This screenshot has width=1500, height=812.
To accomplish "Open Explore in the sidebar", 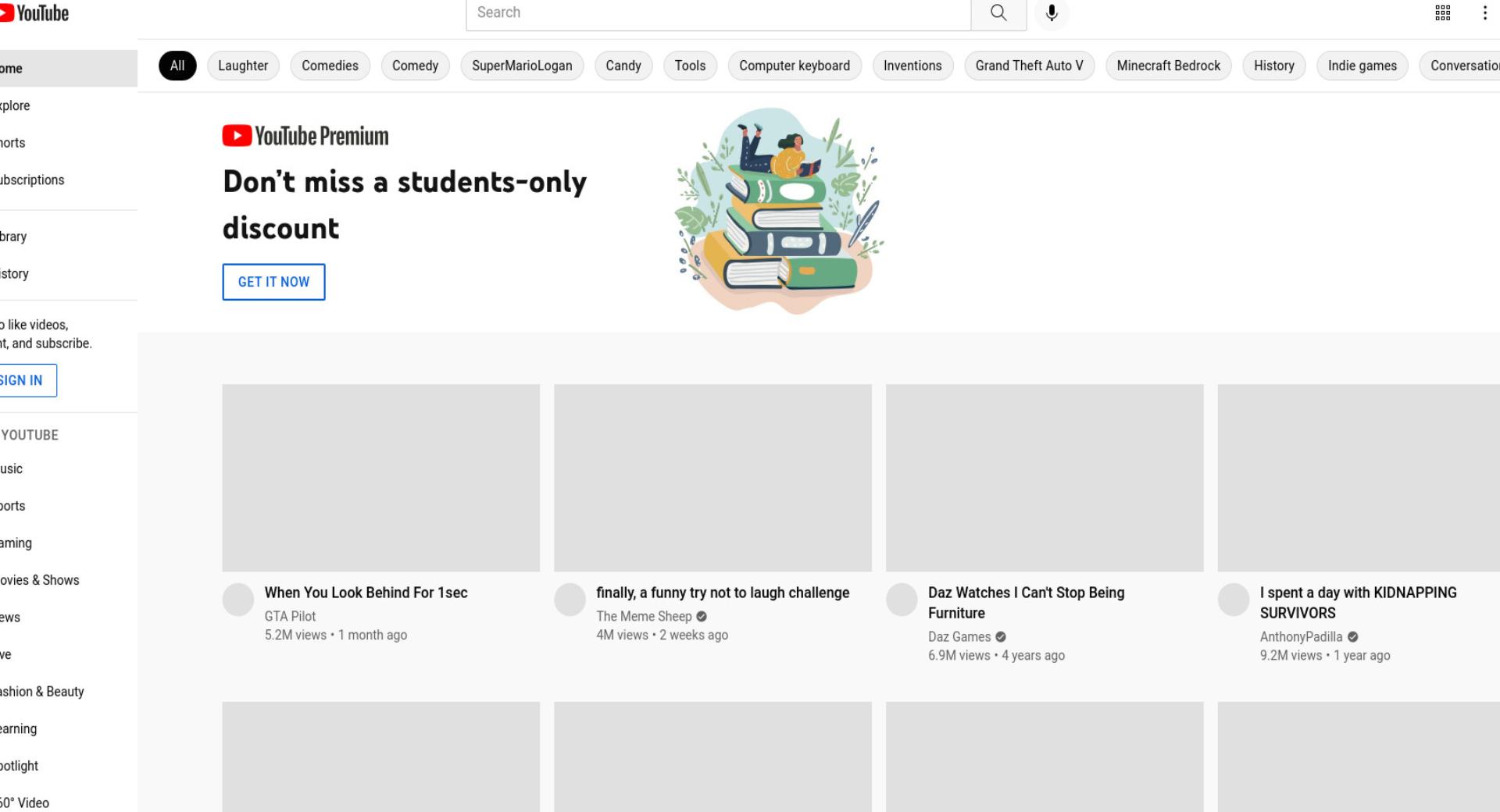I will 69,105.
